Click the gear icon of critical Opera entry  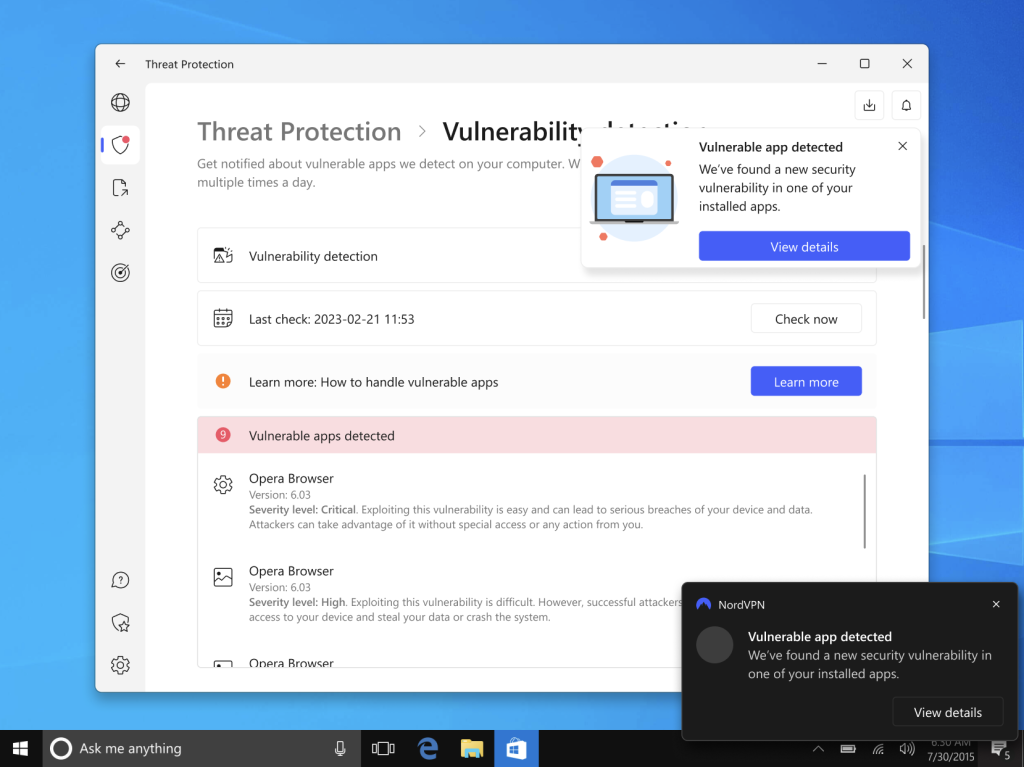click(223, 484)
